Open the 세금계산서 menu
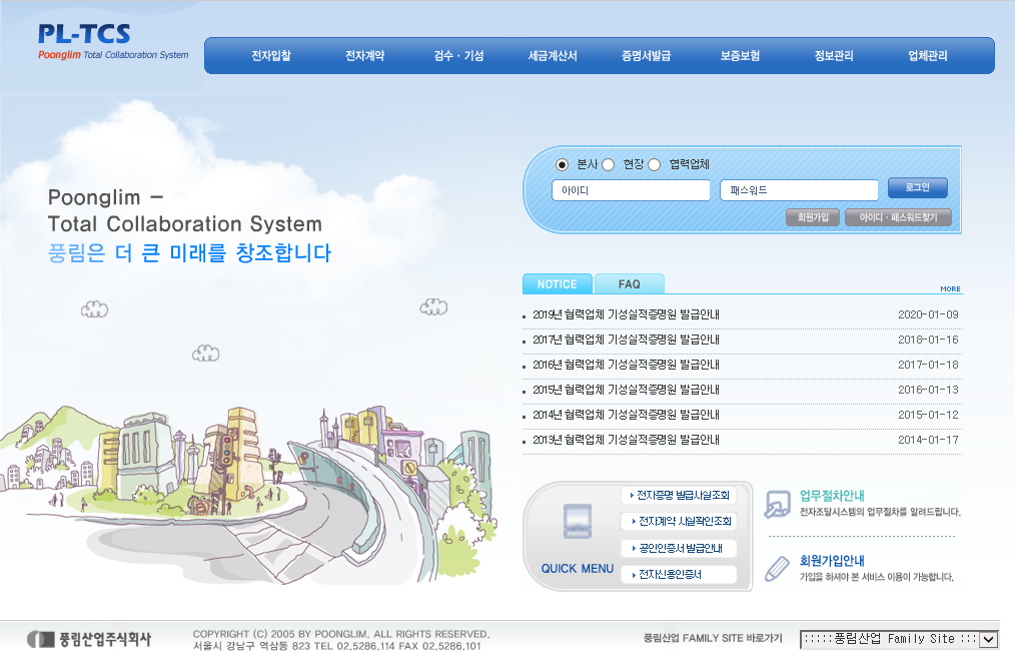This screenshot has width=1015, height=670. tap(553, 56)
